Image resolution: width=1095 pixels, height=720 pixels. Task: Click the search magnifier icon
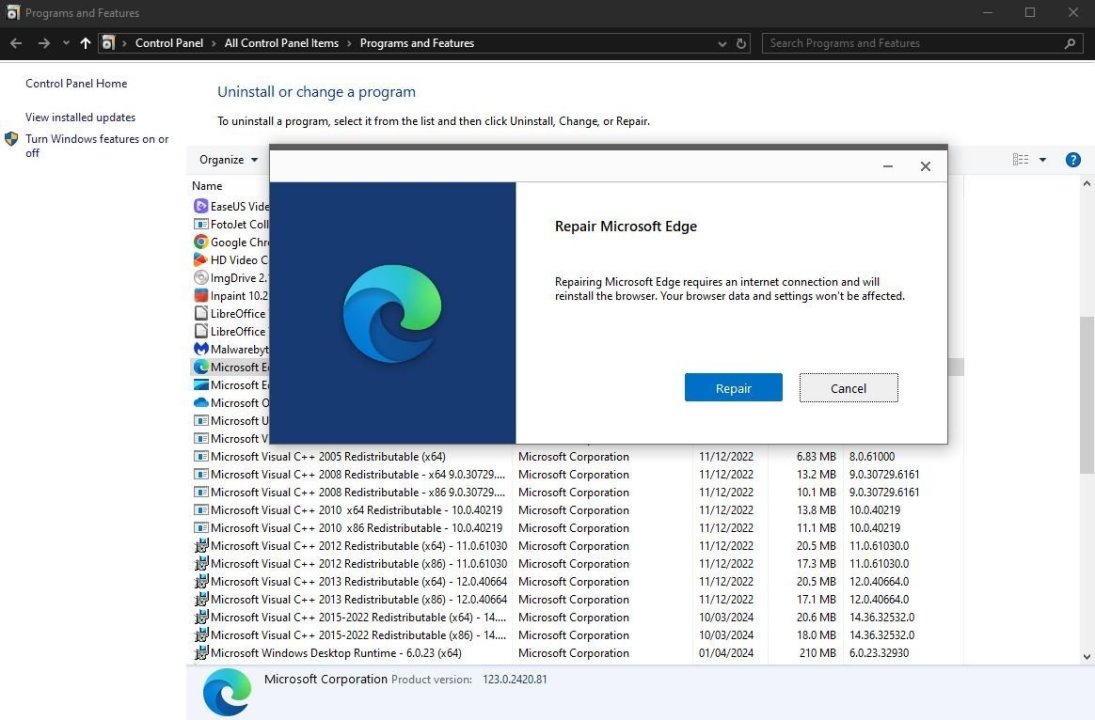coord(1070,43)
